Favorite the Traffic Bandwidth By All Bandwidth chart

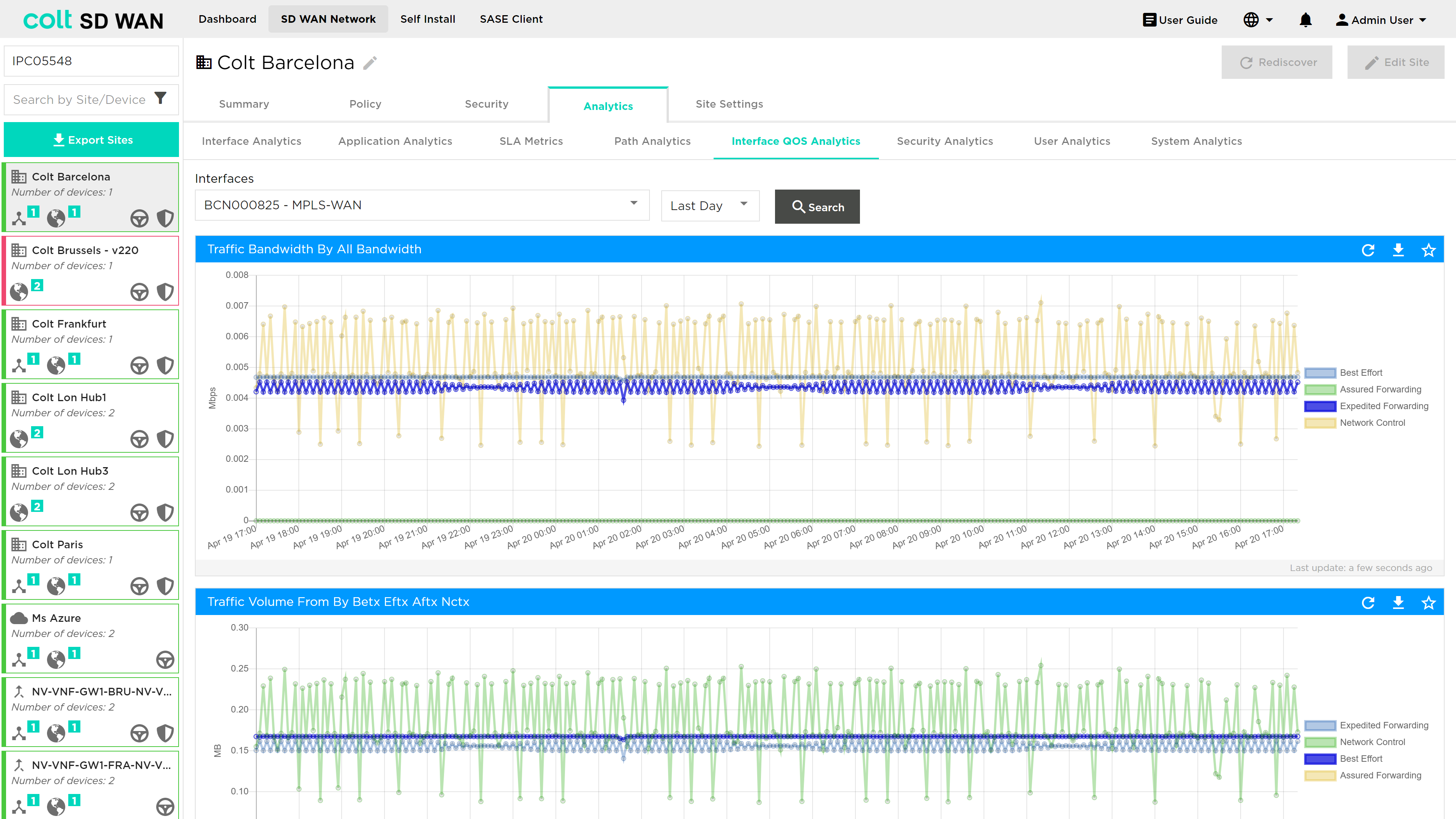(1428, 250)
